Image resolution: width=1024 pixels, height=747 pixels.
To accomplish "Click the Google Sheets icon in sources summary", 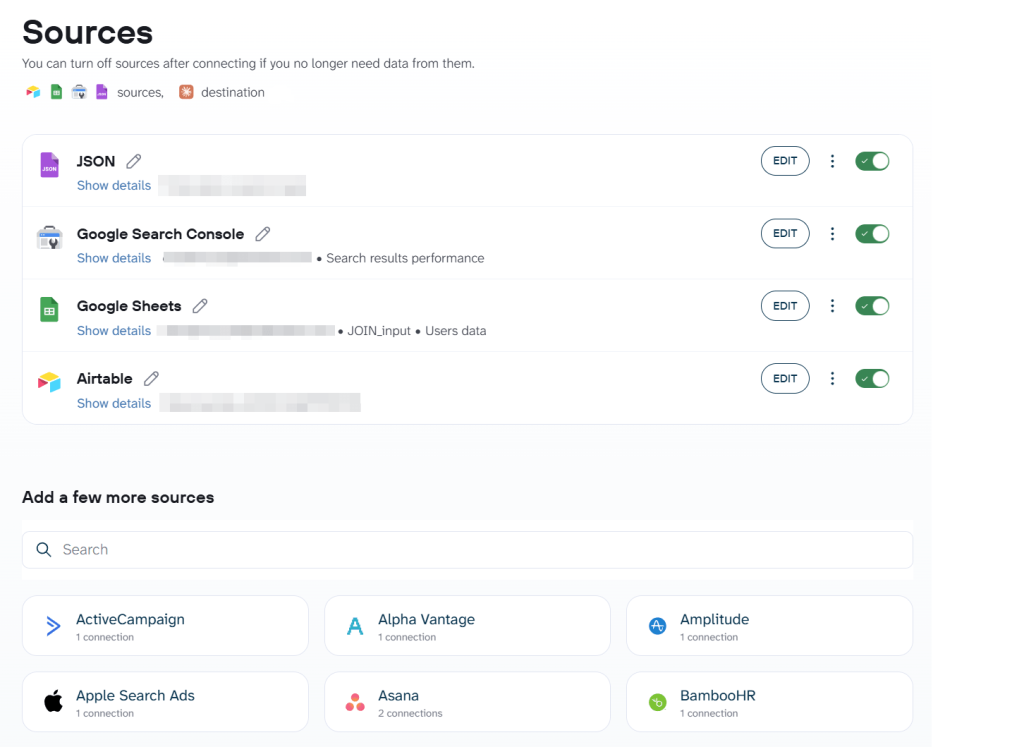I will [x=57, y=92].
